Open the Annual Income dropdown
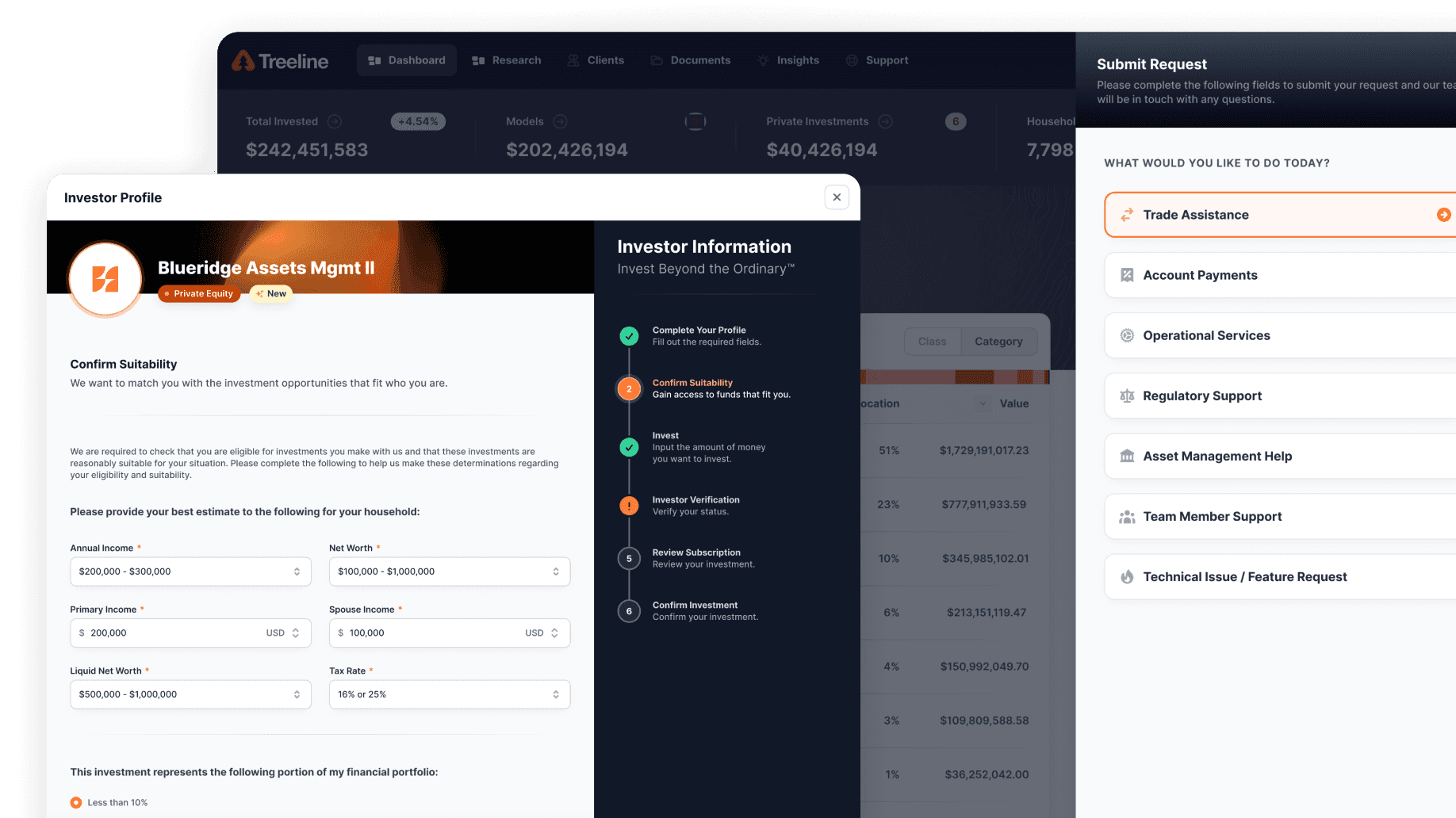Image resolution: width=1456 pixels, height=818 pixels. 190,571
